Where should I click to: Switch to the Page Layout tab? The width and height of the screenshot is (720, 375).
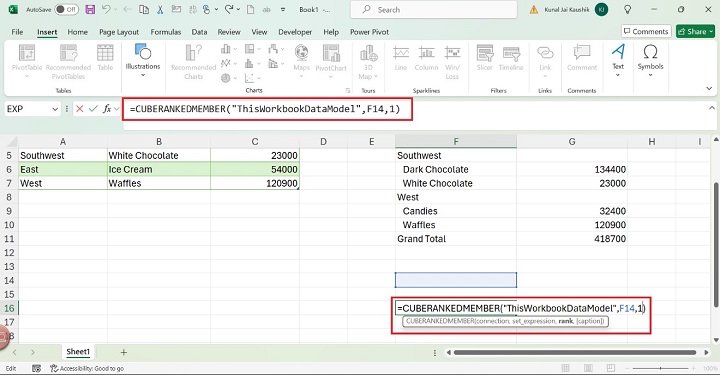119,32
